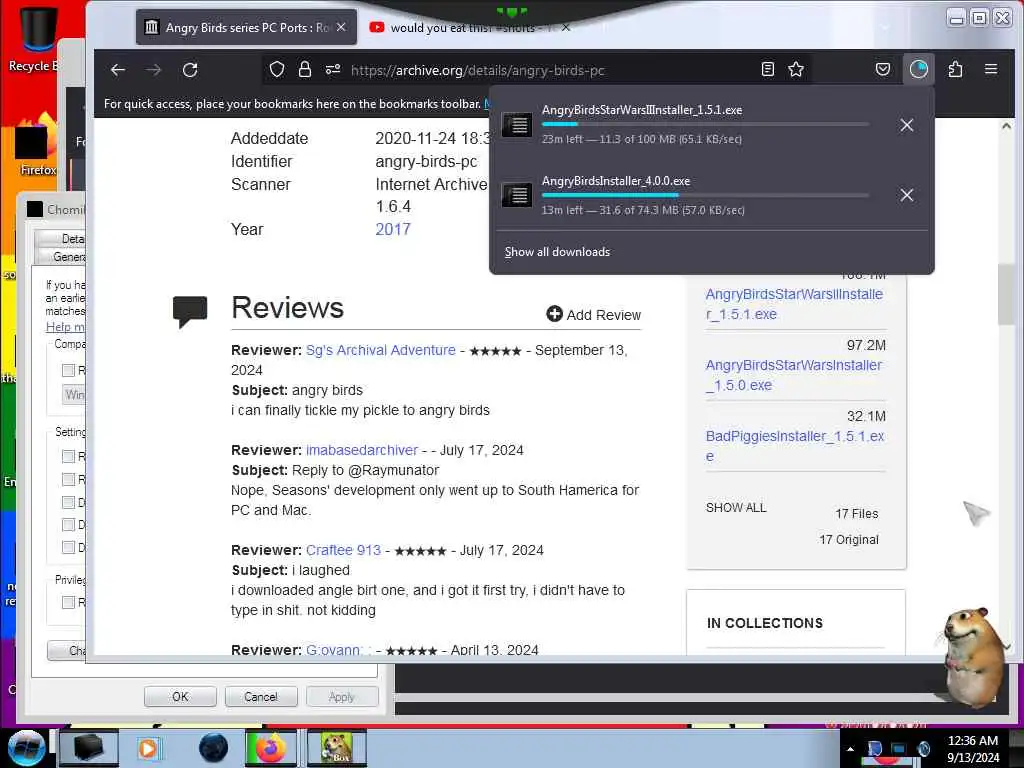Close the YouTube 'would you eat this' tab
The height and width of the screenshot is (768, 1024).
click(566, 27)
